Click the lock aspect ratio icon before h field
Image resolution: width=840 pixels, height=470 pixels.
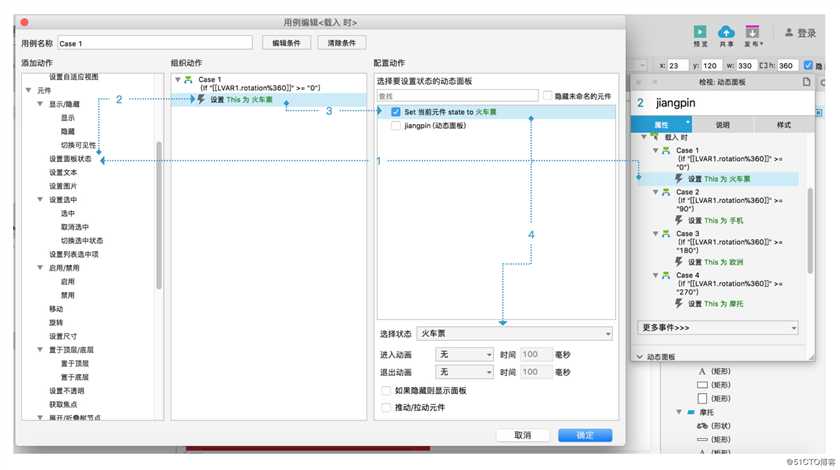coord(763,65)
